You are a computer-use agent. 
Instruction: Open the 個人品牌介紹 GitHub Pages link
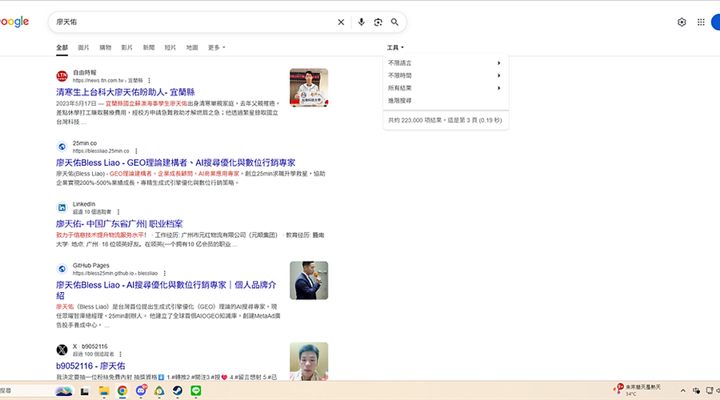click(166, 290)
